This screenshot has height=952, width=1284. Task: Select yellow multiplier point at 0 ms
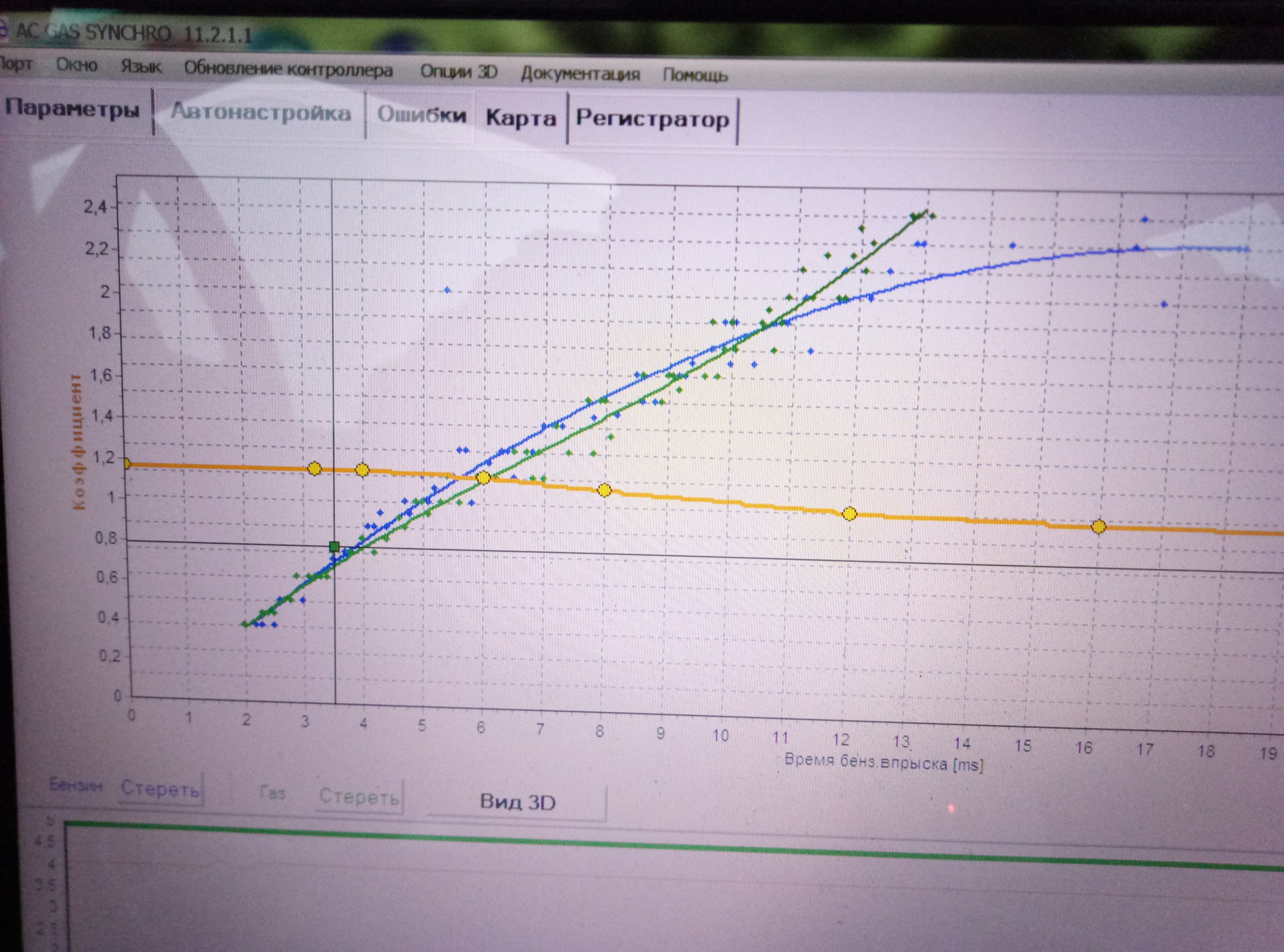coord(127,463)
